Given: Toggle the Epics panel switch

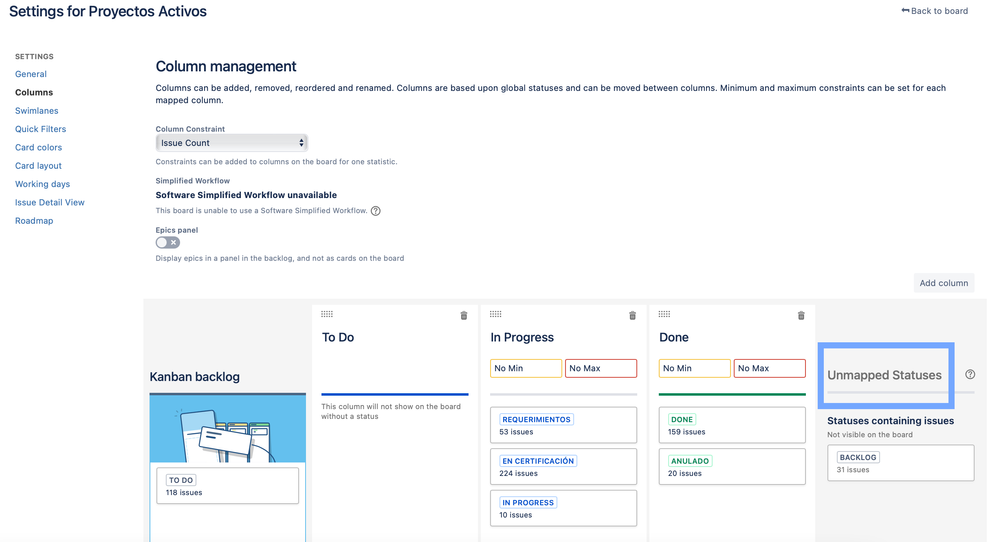Looking at the screenshot, I should (x=168, y=243).
